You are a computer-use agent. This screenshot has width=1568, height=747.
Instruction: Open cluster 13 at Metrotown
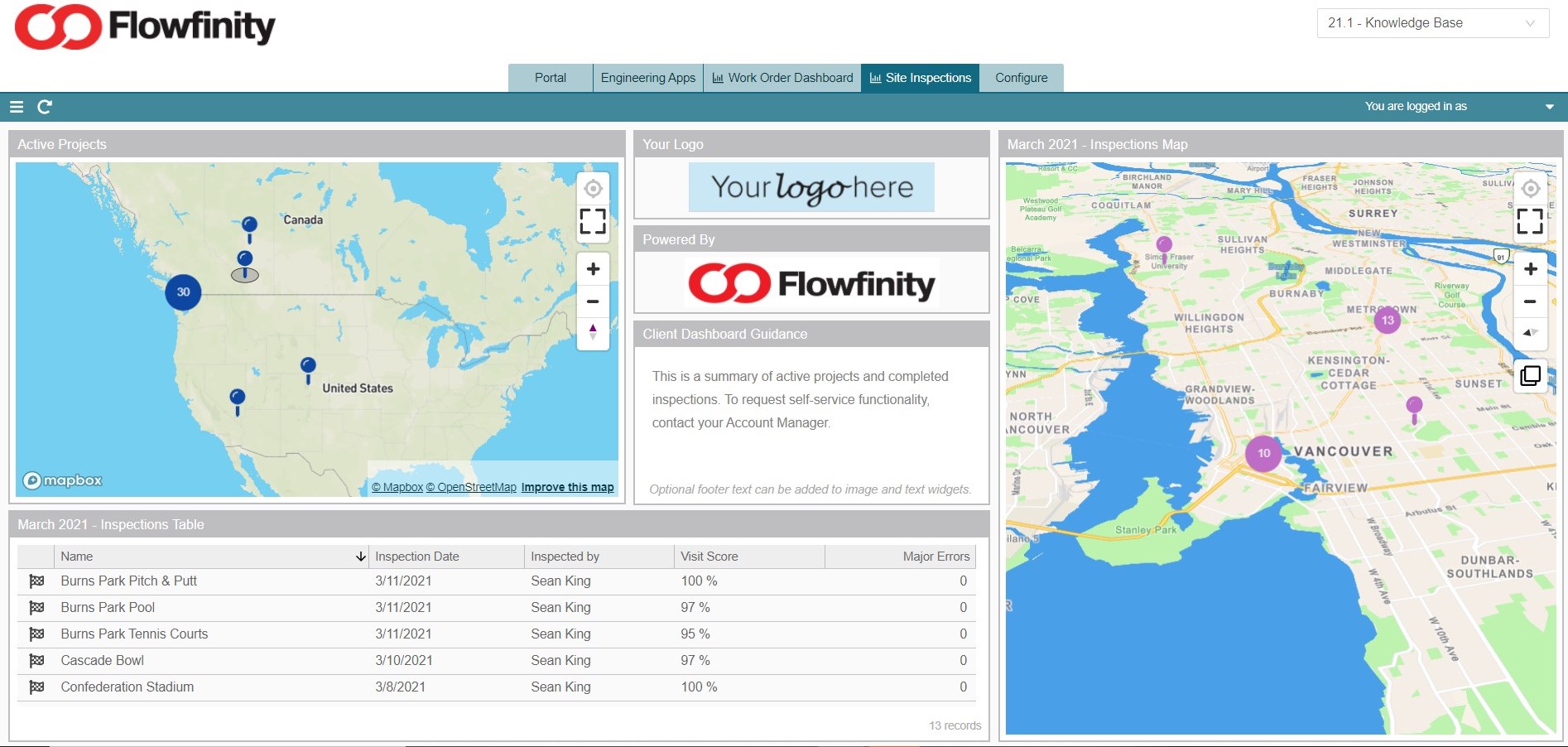click(1388, 320)
